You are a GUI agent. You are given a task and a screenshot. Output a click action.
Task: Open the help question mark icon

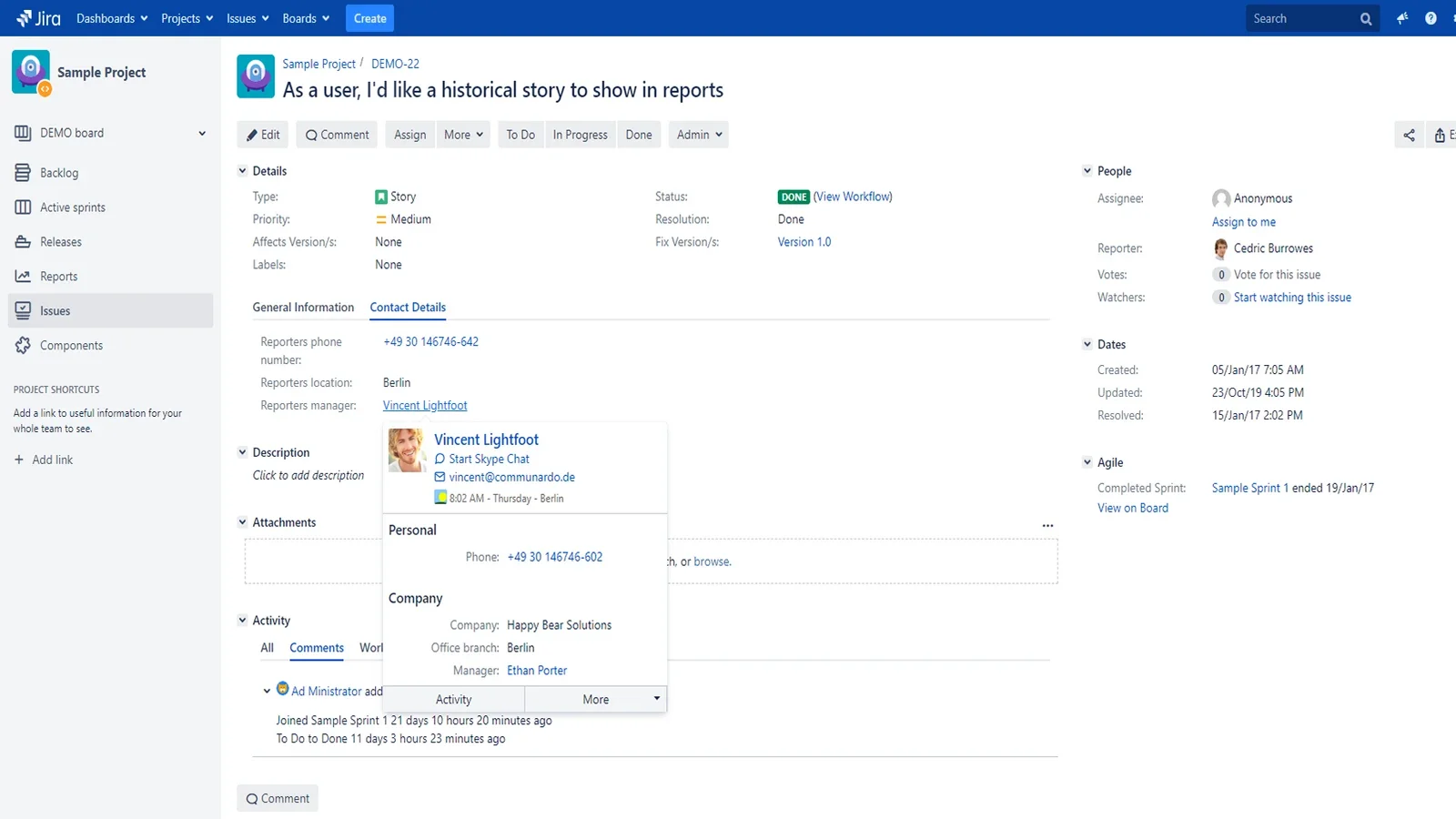tap(1431, 18)
